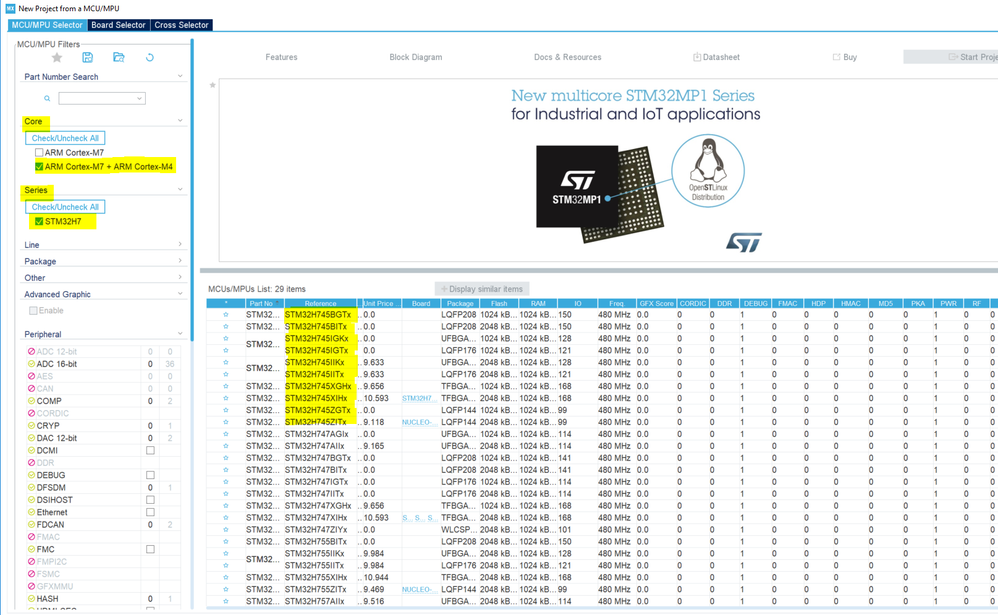Star the STM32H745XGHx row
The height and width of the screenshot is (615, 998).
(x=225, y=386)
